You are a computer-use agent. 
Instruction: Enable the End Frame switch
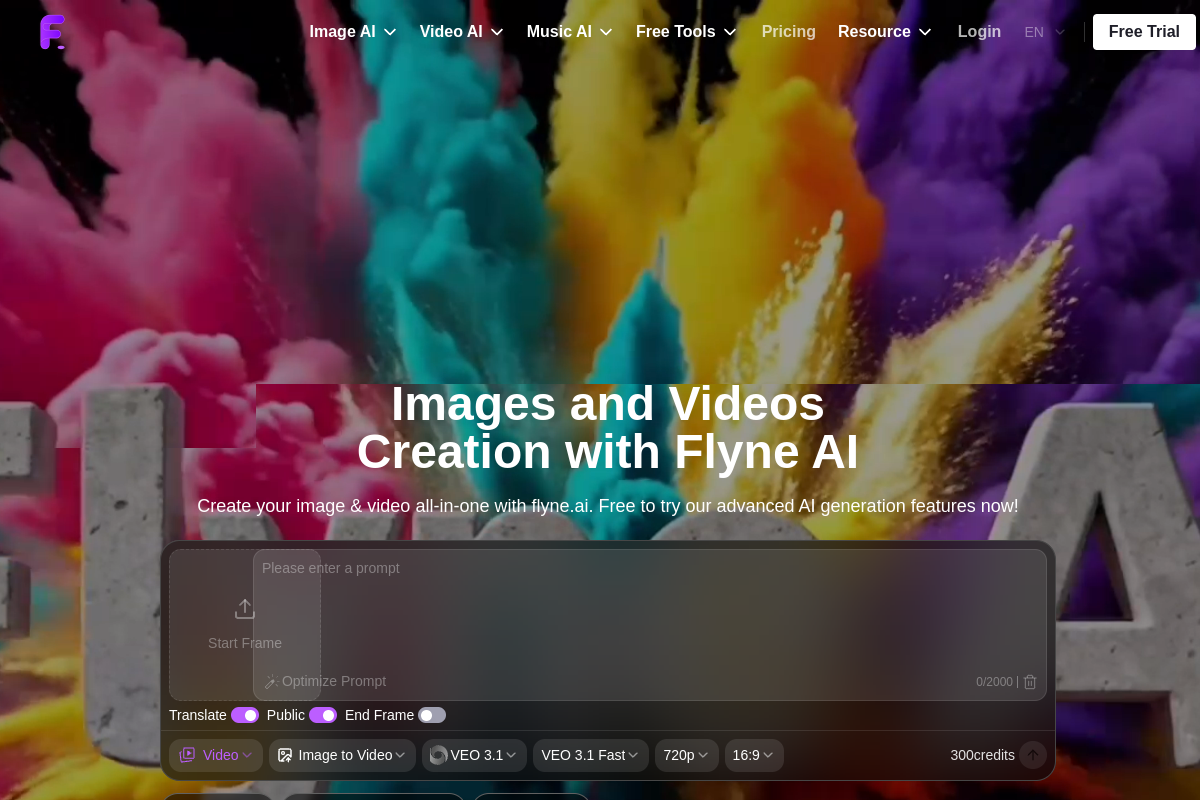(x=432, y=715)
